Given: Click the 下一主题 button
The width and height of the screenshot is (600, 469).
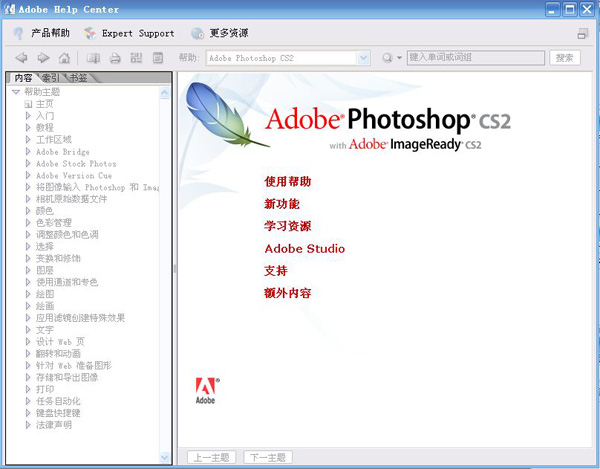Looking at the screenshot, I should pos(268,458).
